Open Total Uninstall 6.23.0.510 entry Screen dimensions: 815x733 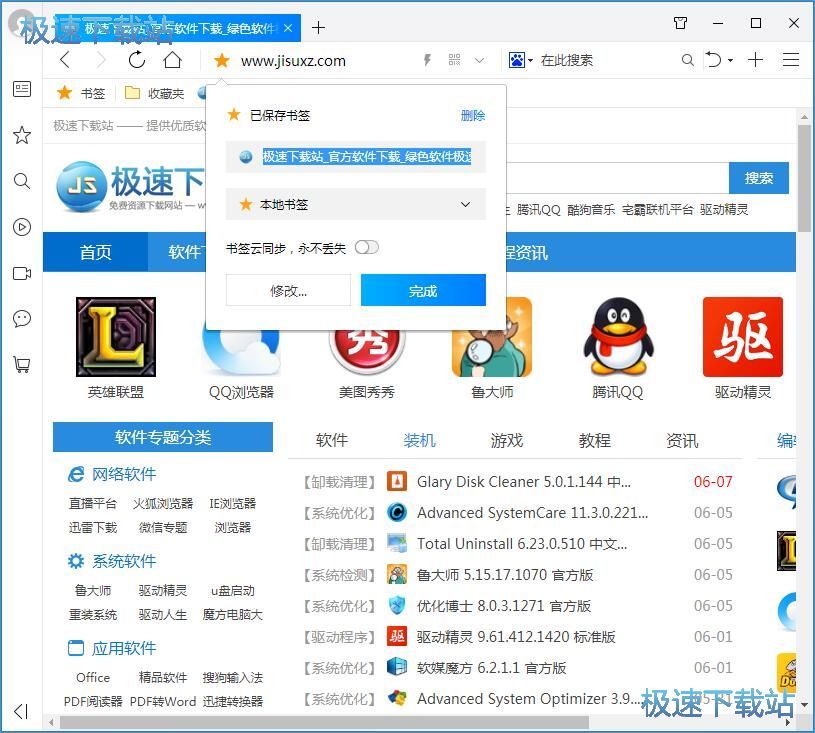[522, 544]
